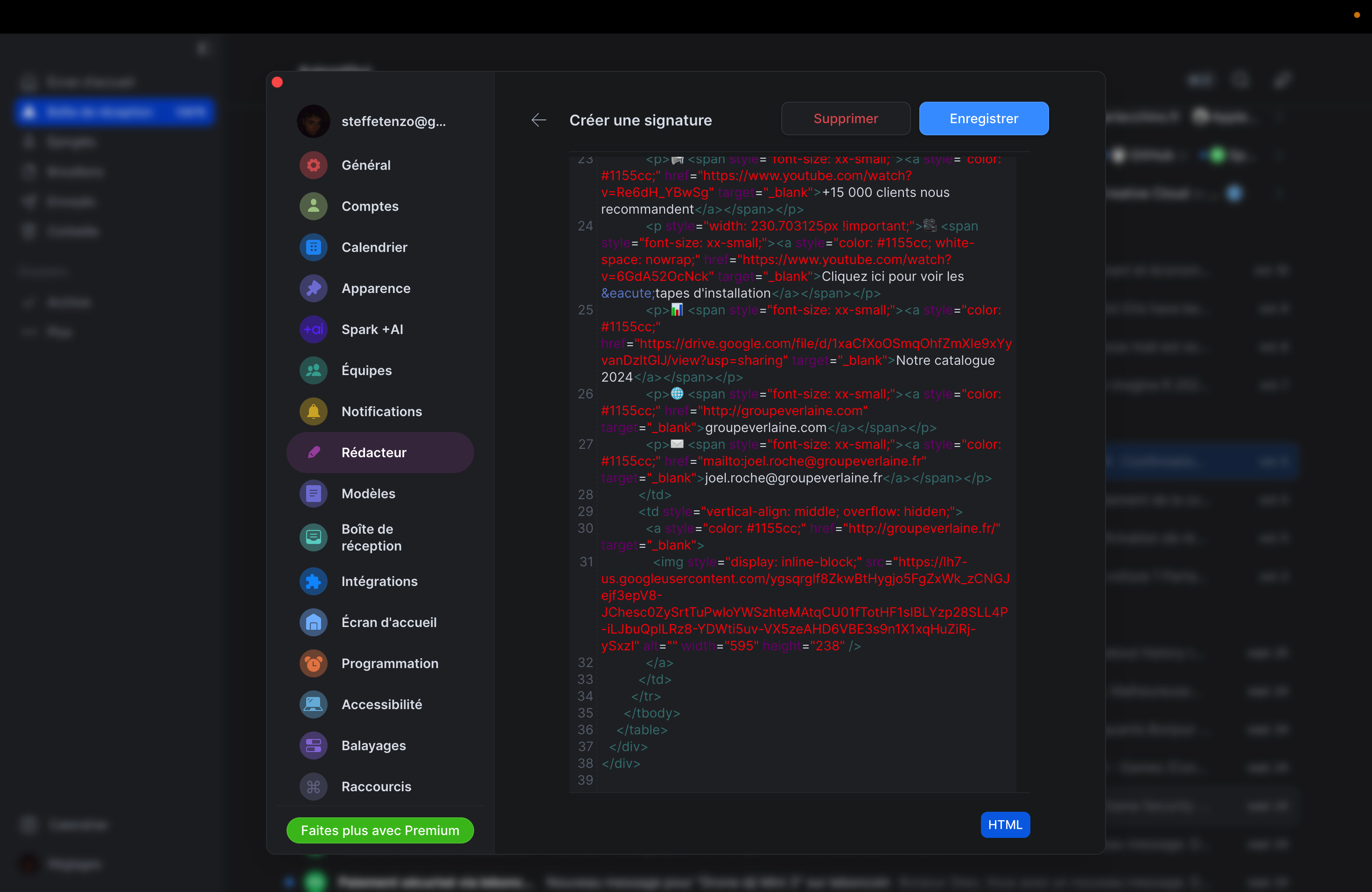Click the </tr> tag on line 34
The width and height of the screenshot is (1372, 892).
pos(646,696)
